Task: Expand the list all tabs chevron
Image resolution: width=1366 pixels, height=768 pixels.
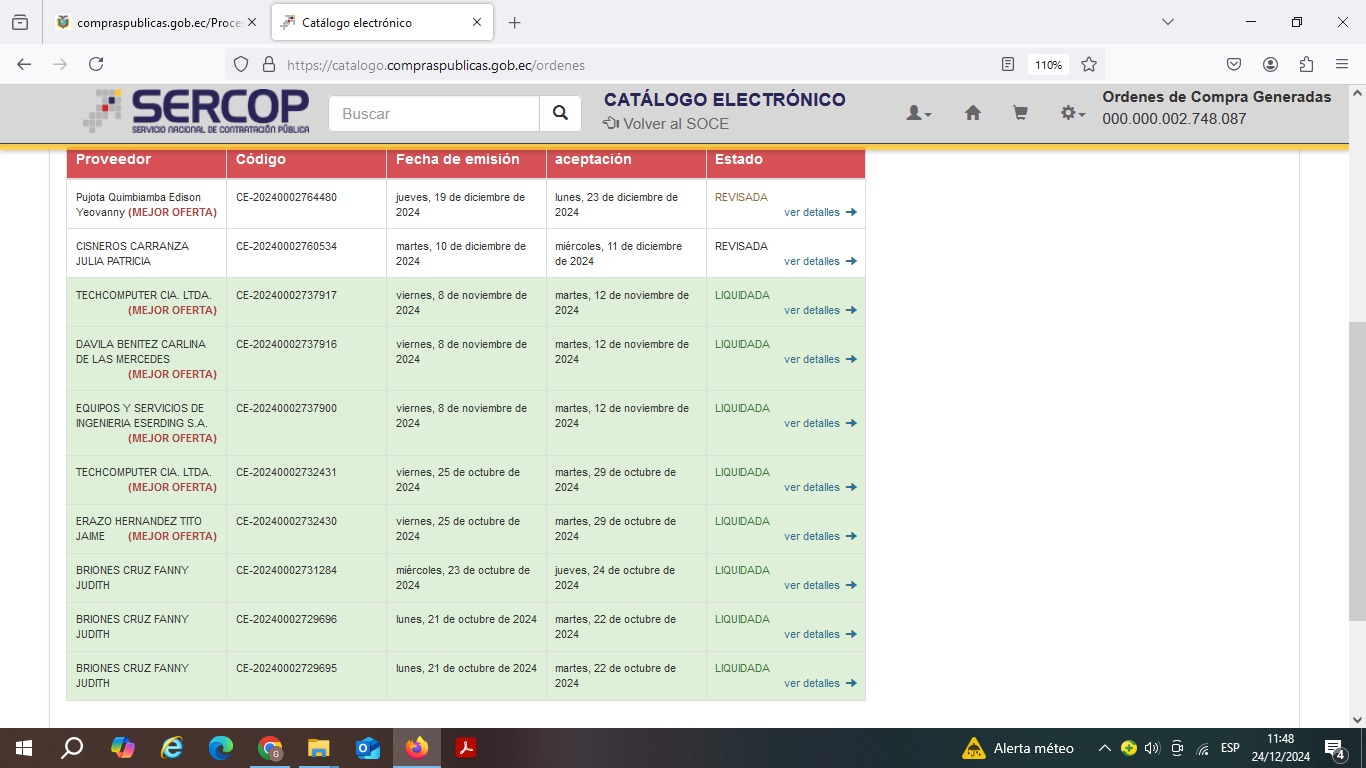Action: click(x=1167, y=22)
